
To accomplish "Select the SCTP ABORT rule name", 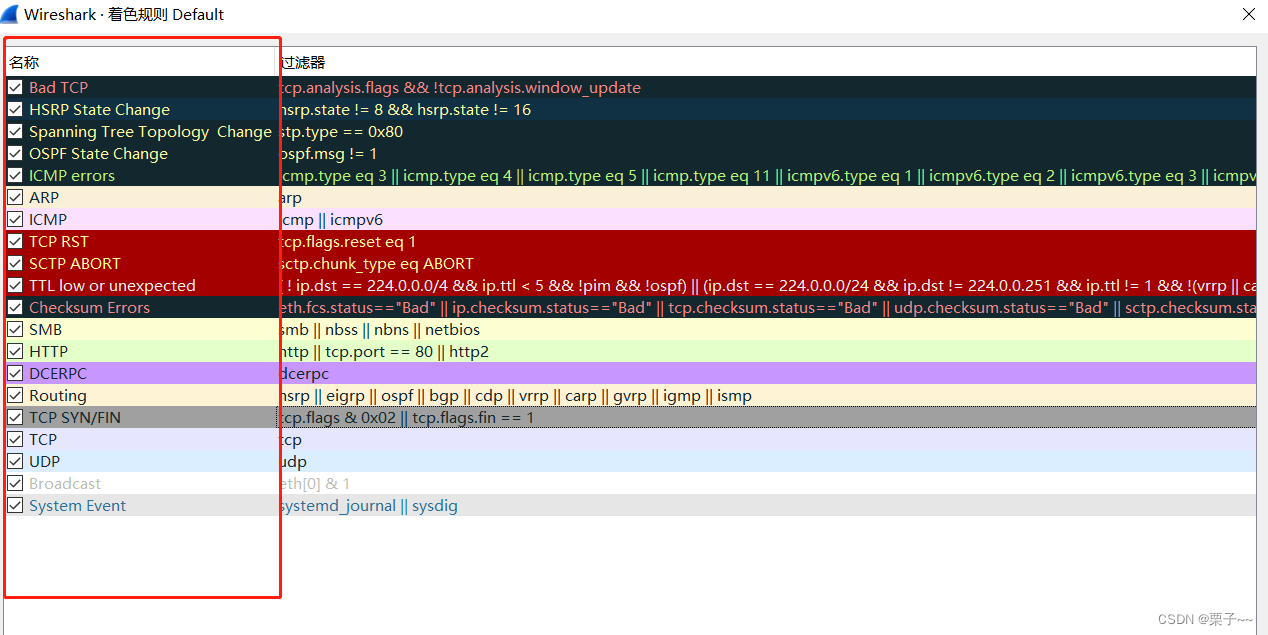I will (x=74, y=264).
